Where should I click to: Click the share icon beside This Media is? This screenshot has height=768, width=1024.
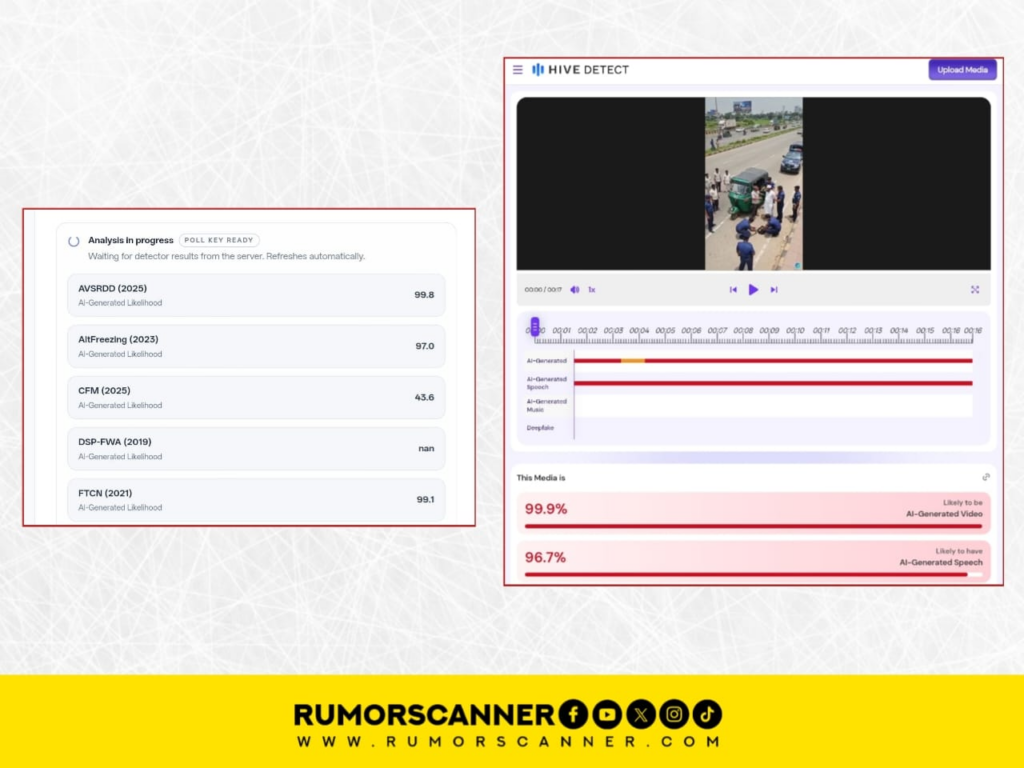(985, 477)
